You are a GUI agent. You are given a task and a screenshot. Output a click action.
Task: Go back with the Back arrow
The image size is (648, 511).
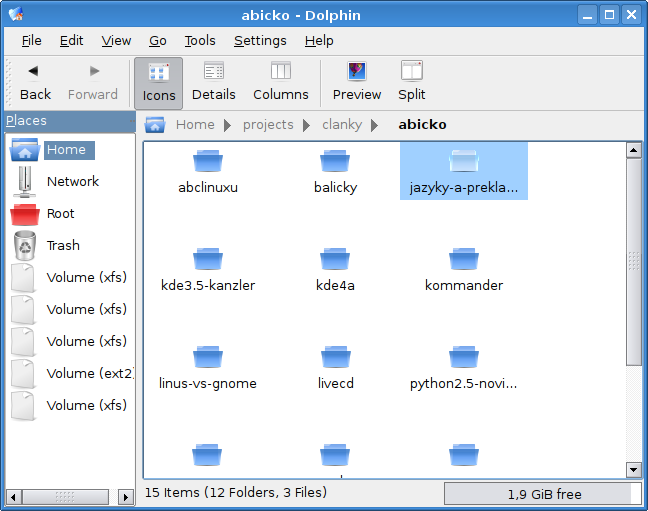[35, 83]
